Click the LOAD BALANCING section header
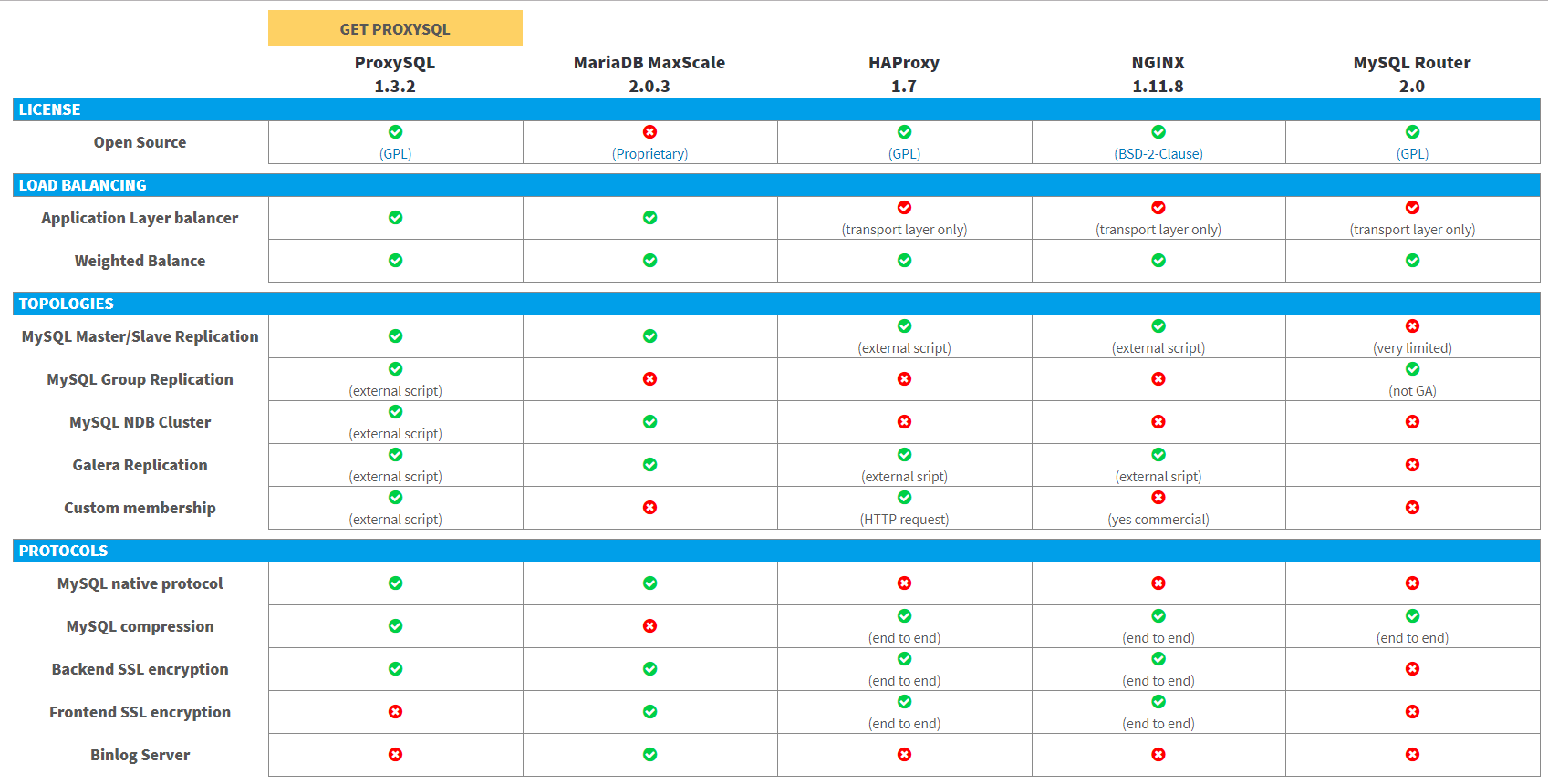This screenshot has height=784, width=1548. [x=776, y=185]
